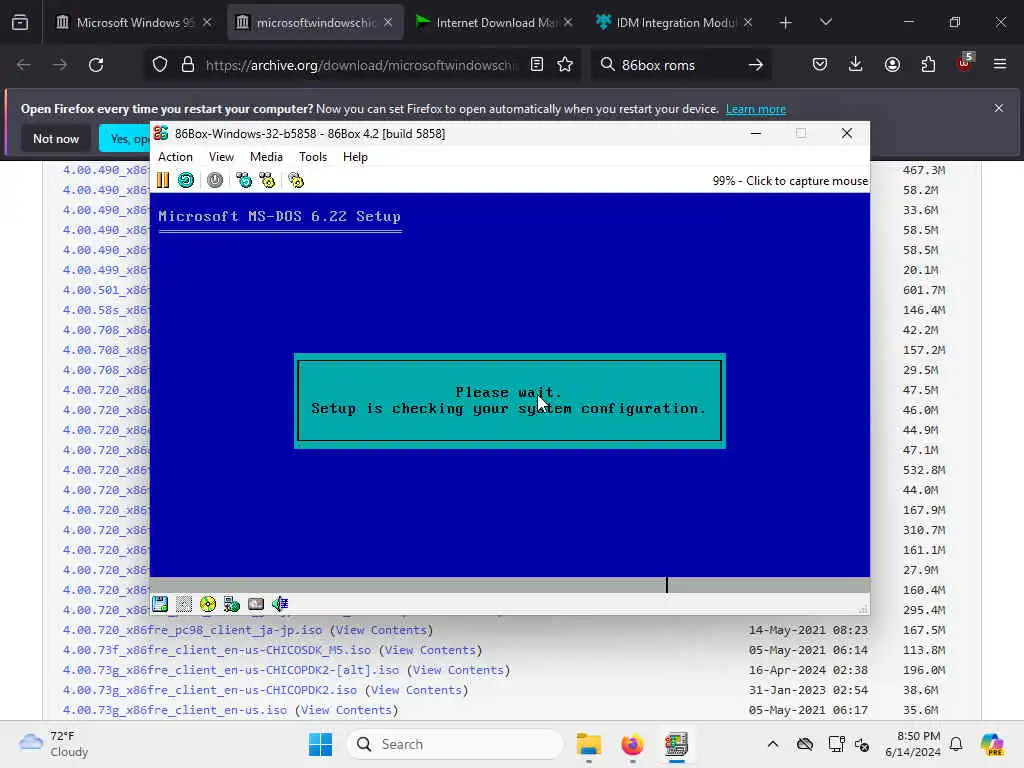Reload the current Firefox page
The height and width of the screenshot is (768, 1024).
point(96,65)
